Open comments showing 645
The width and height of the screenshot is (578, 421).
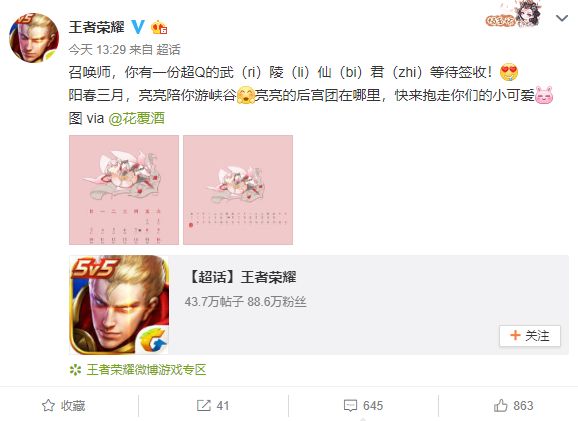pyautogui.click(x=363, y=406)
